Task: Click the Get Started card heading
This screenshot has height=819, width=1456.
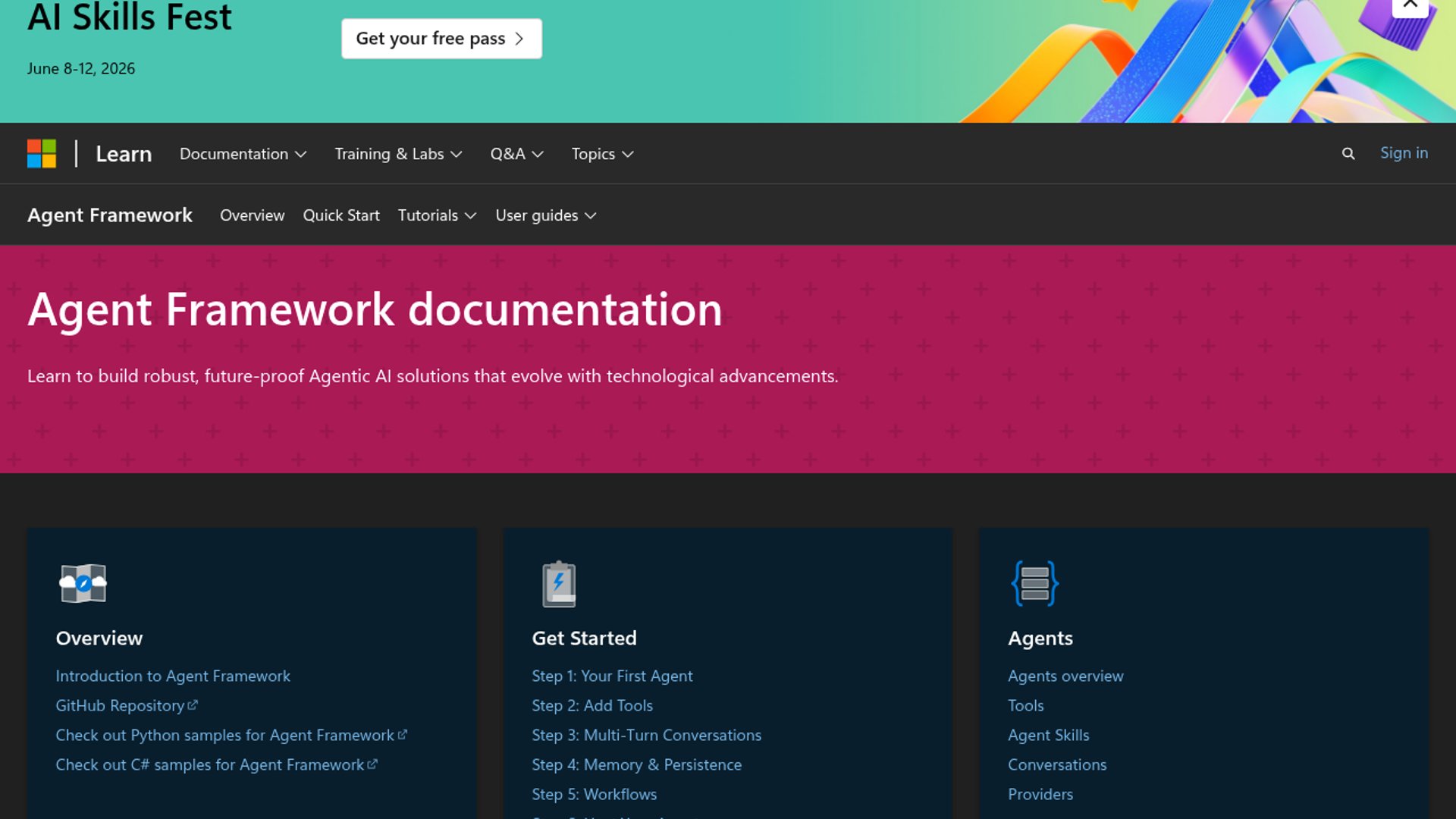Action: [584, 638]
